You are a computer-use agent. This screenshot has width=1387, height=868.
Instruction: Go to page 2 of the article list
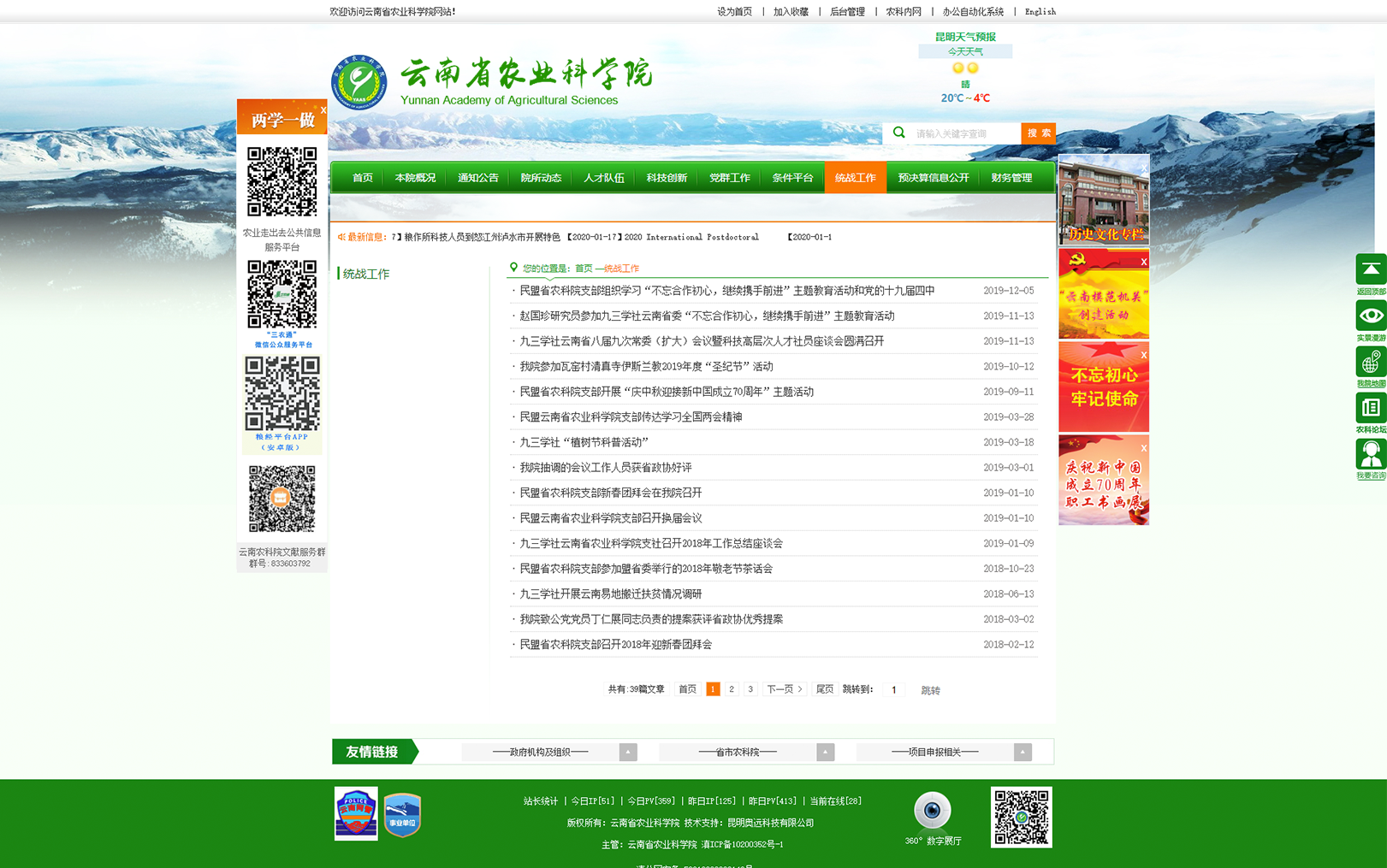pyautogui.click(x=732, y=689)
